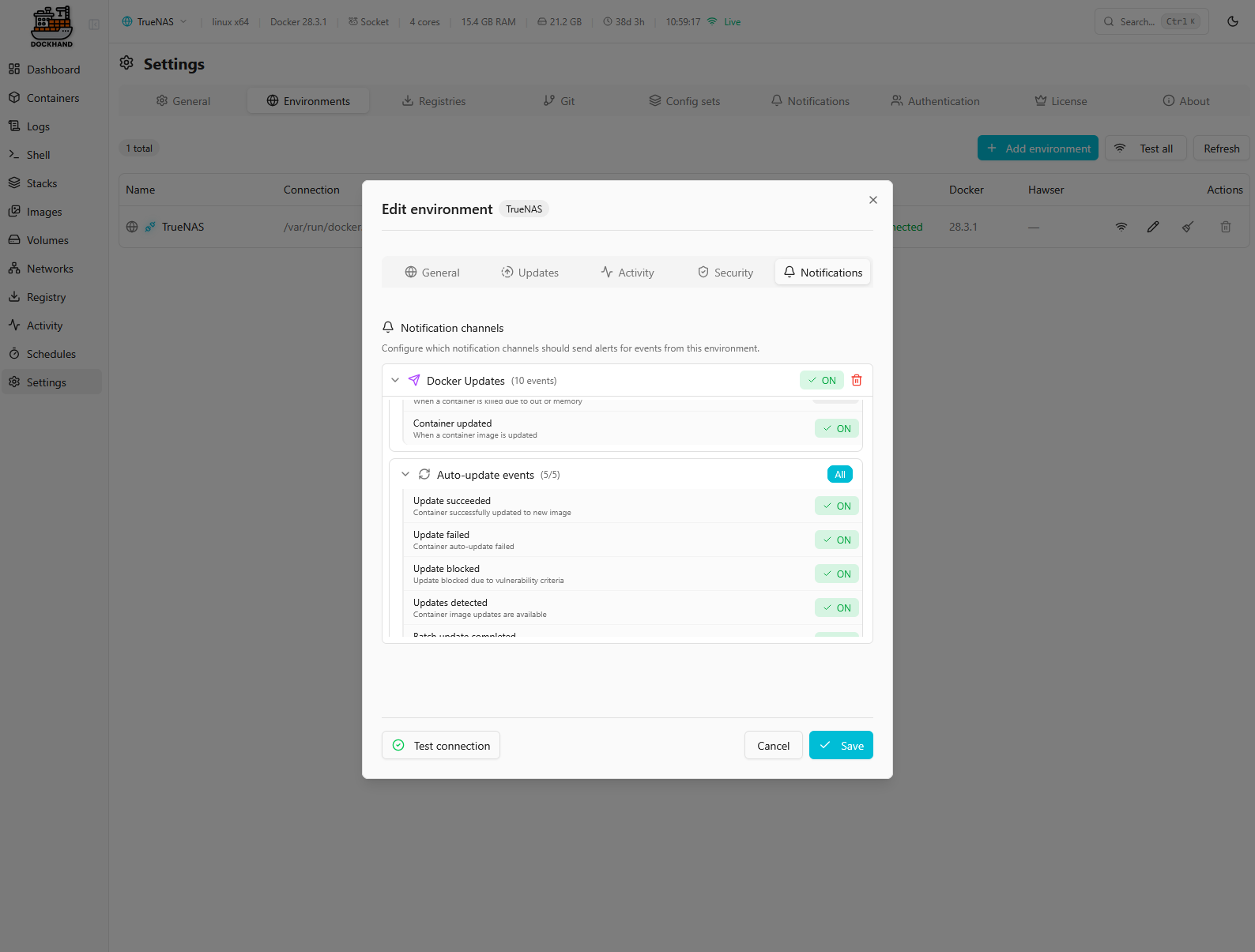Close the Edit environment dialog
Viewport: 1255px width, 952px height.
pyautogui.click(x=872, y=200)
